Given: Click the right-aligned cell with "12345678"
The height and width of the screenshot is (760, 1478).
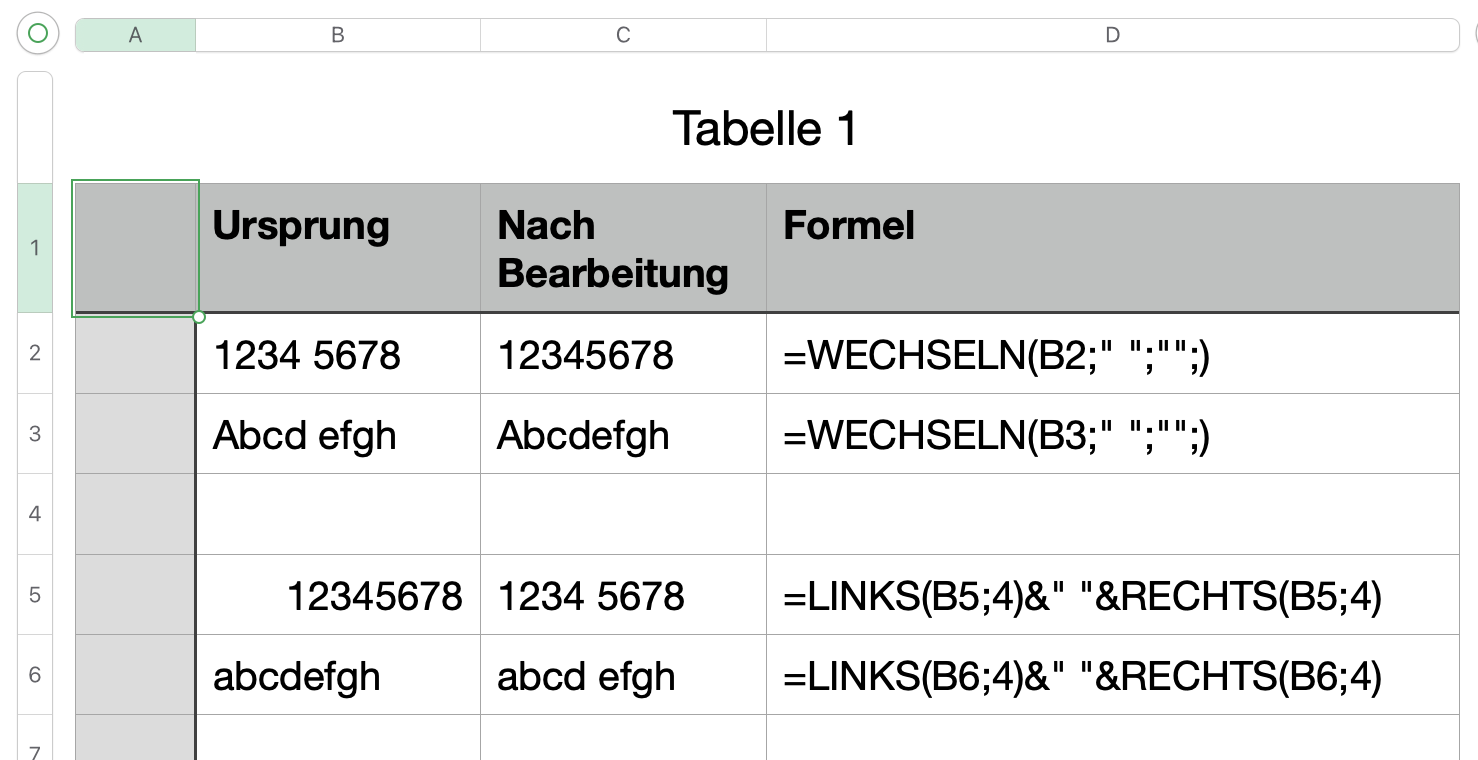Looking at the screenshot, I should (338, 596).
